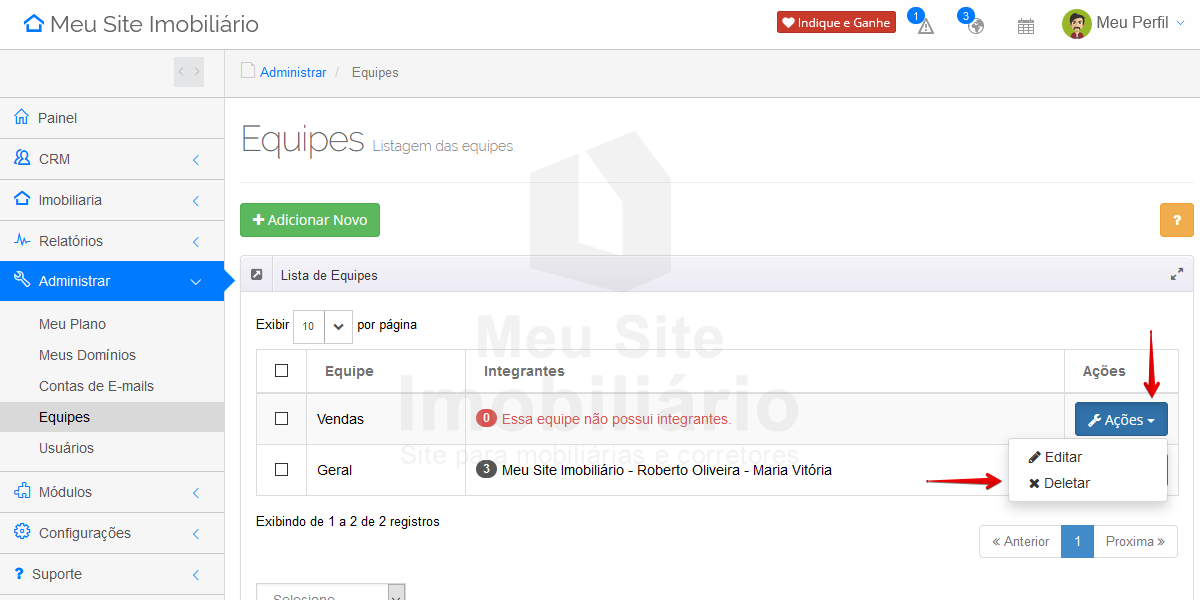Click the Meu Site Imobiliário home logo
This screenshot has height=600, width=1200.
tap(141, 24)
